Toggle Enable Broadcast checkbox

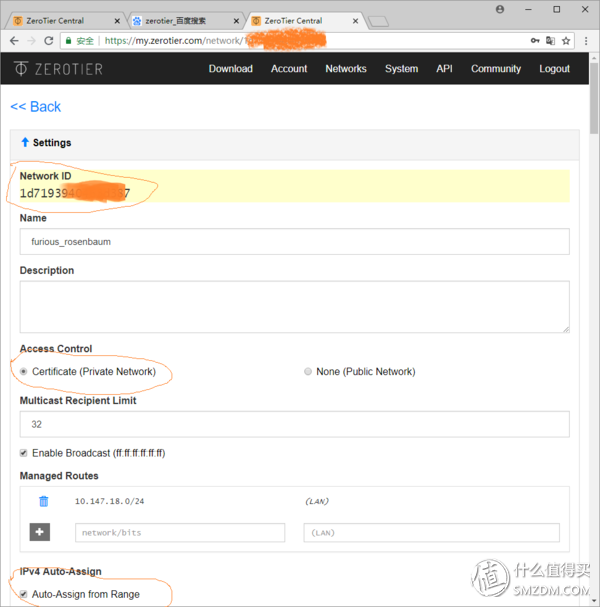(x=24, y=453)
